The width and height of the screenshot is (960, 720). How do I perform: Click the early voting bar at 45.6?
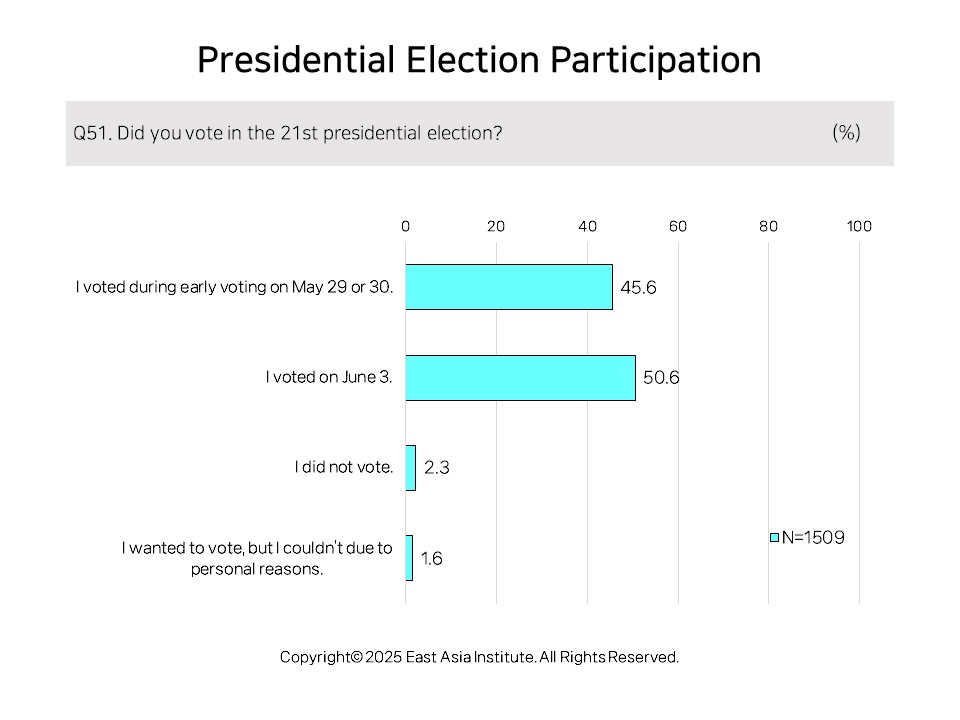(x=509, y=287)
